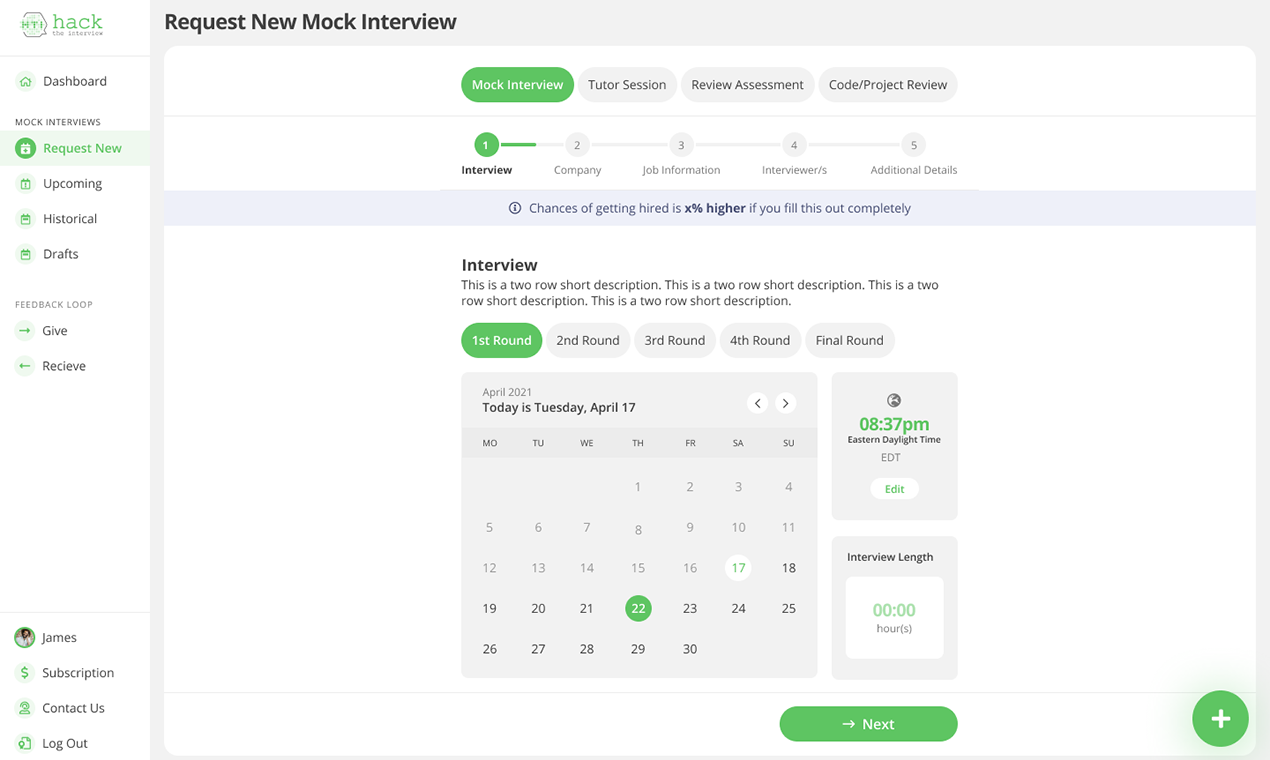Screen dimensions: 1270x760
Task: Switch to the Tutor Session tab
Action: tap(627, 85)
